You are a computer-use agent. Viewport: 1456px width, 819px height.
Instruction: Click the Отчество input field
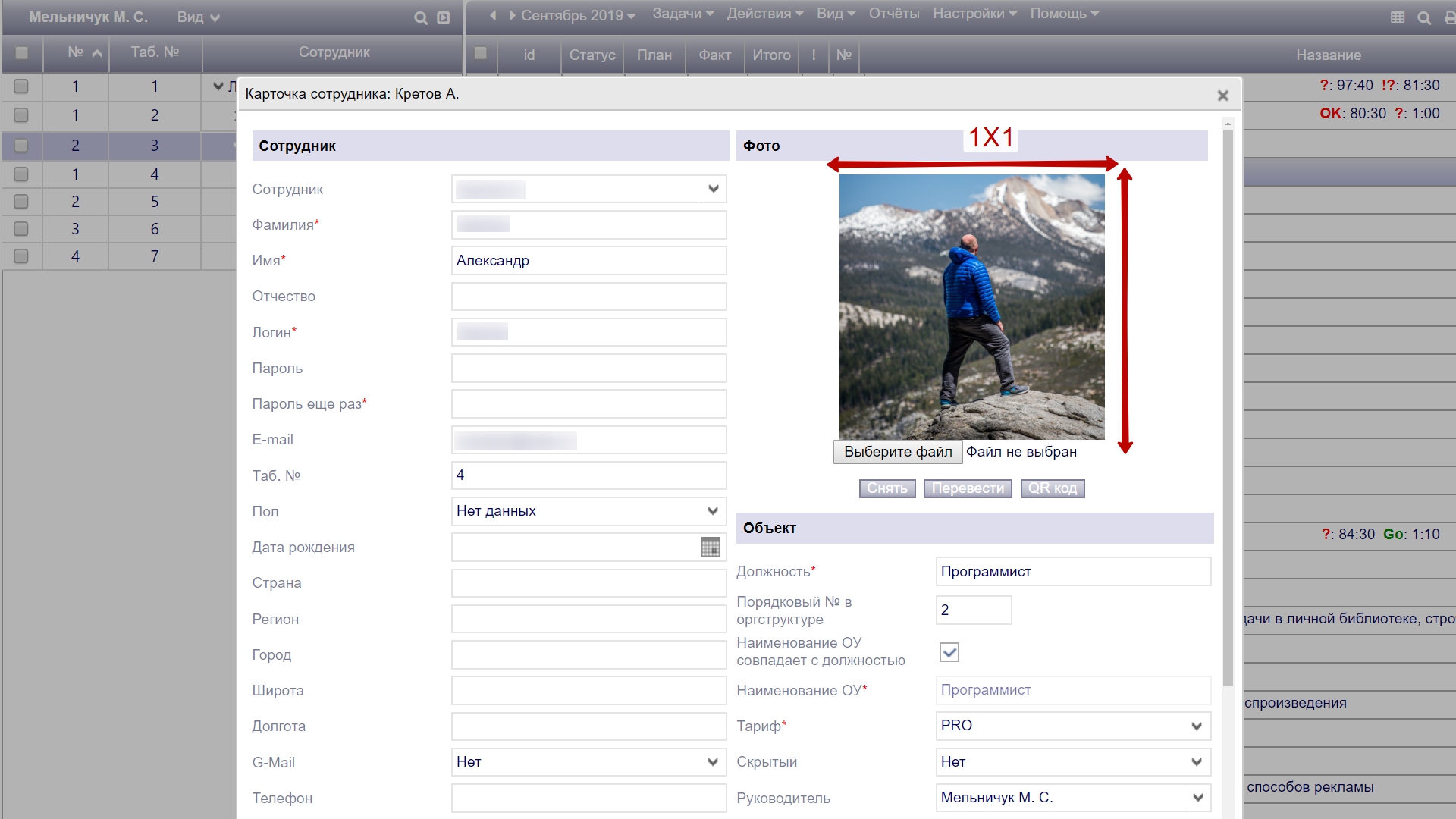(588, 297)
